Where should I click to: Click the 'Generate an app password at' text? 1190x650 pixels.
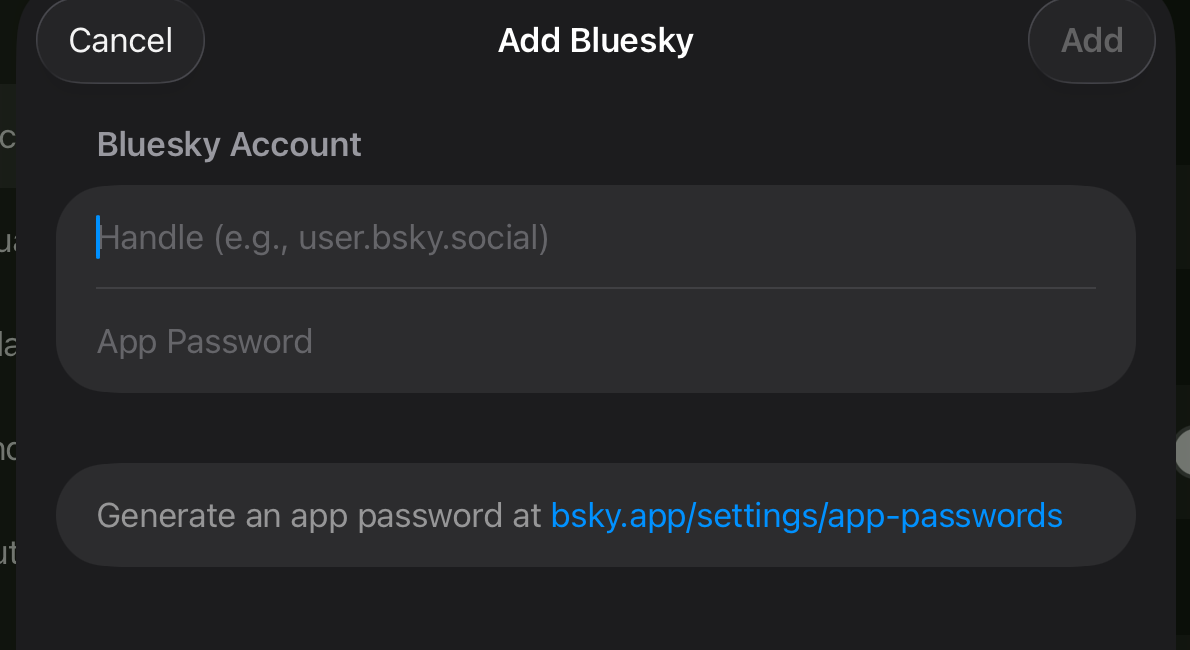[x=316, y=515]
